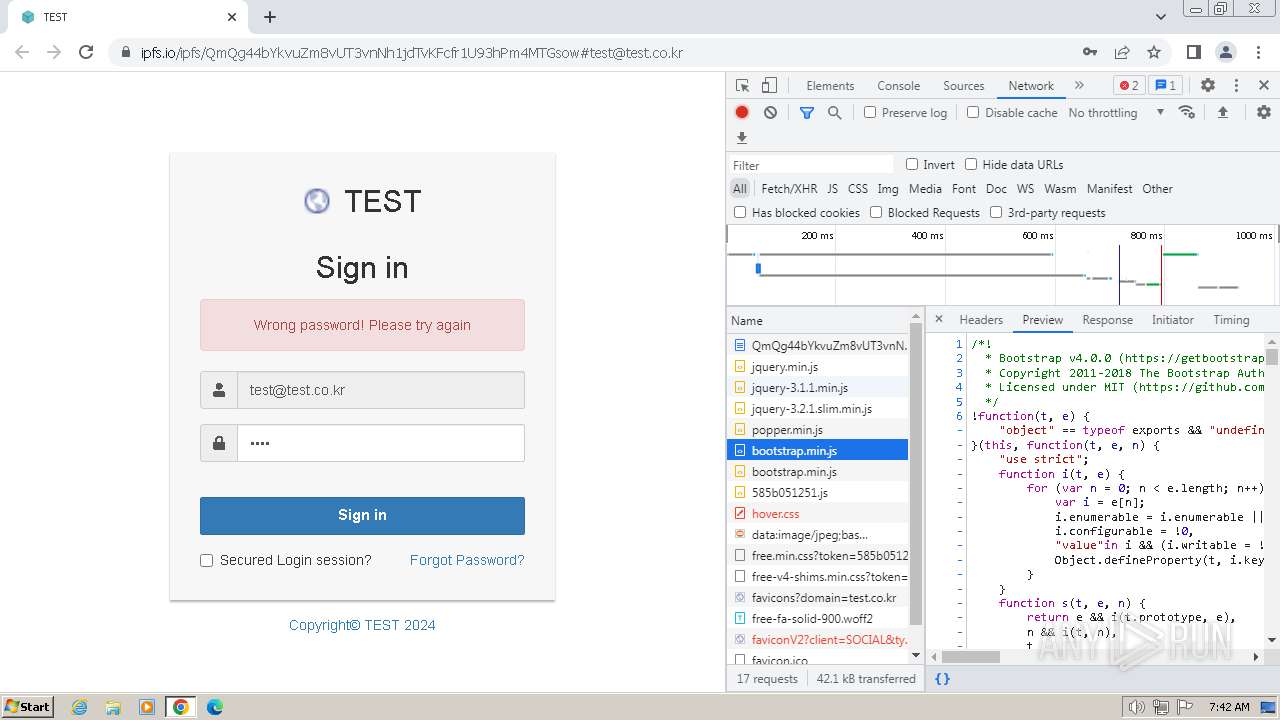Screen dimensions: 1280x720
Task: Click the Import HAR file upload icon
Action: [x=1222, y=112]
